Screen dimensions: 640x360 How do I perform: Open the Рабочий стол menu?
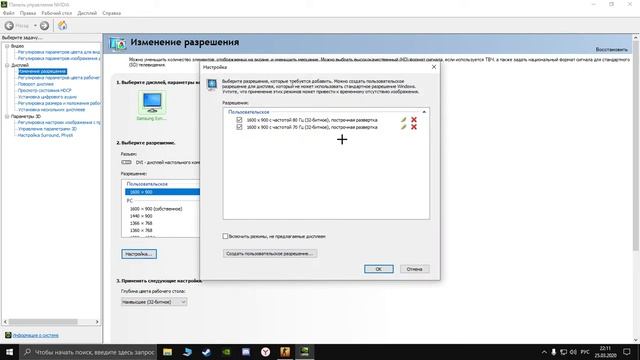[x=57, y=13]
